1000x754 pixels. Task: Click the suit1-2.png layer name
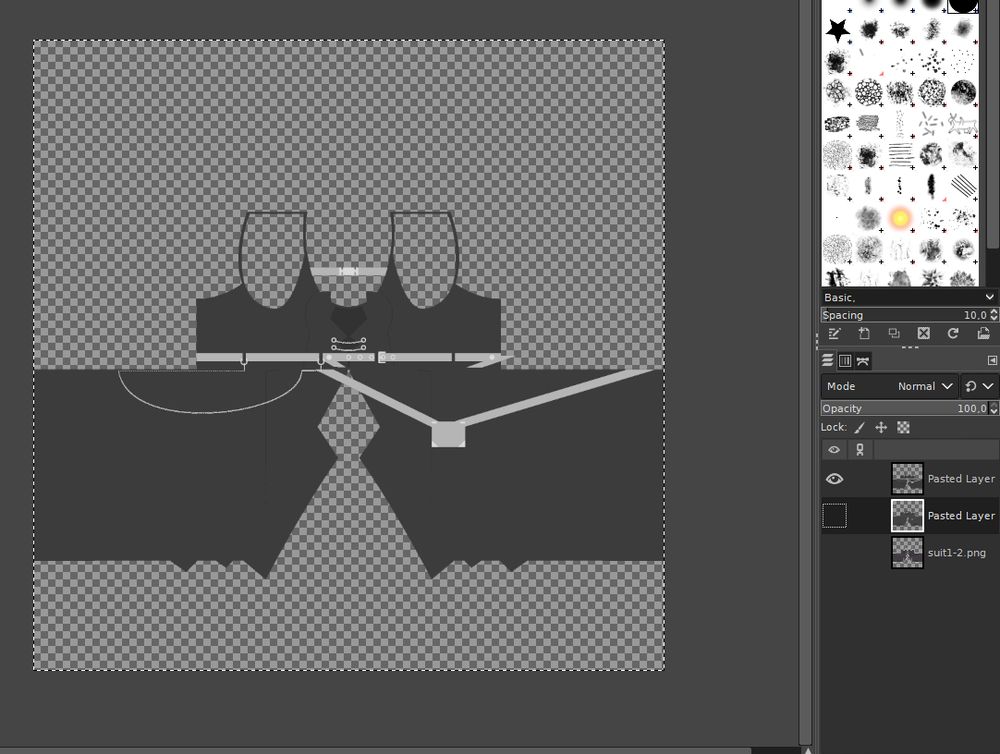(x=956, y=553)
